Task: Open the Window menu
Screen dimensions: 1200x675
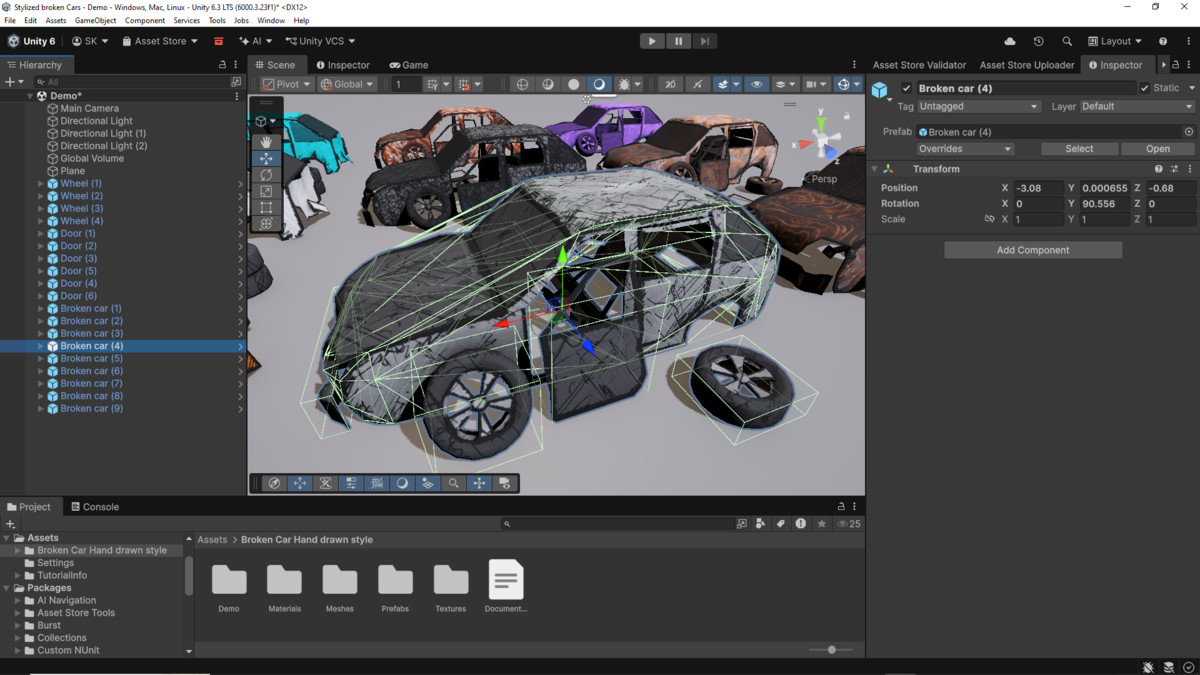Action: 271,20
